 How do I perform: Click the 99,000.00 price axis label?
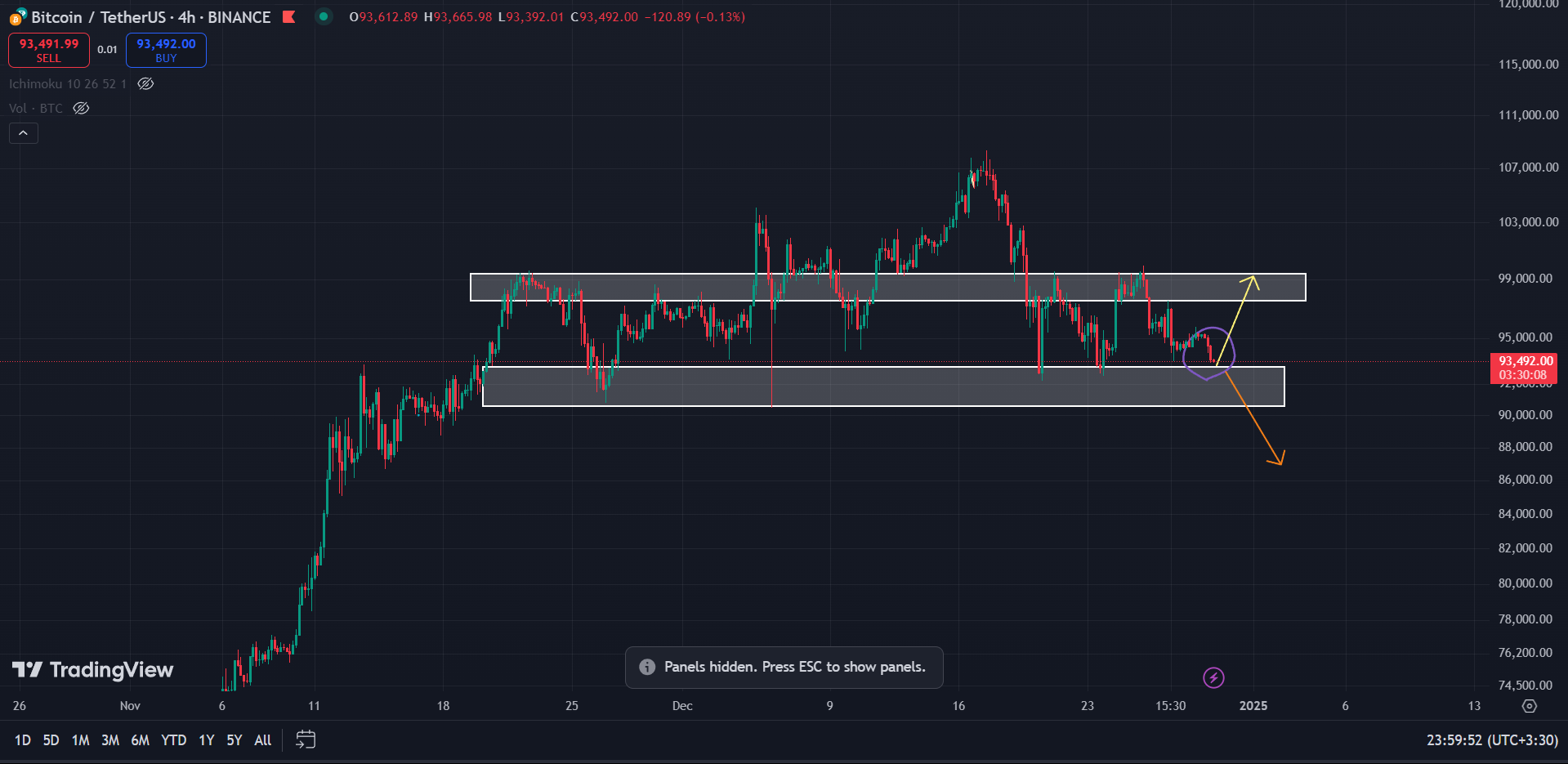tap(1526, 279)
